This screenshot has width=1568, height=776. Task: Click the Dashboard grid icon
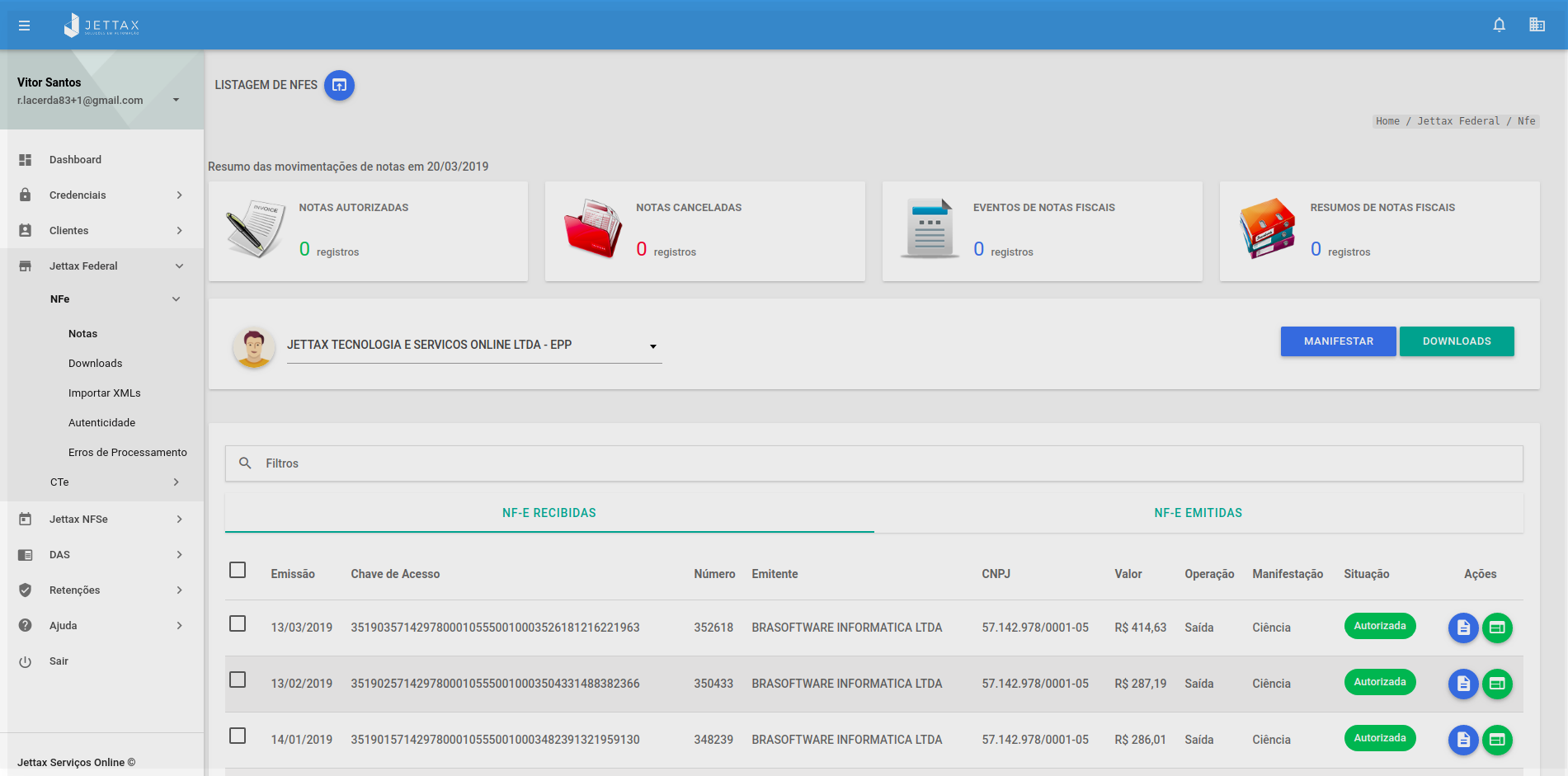tap(26, 160)
